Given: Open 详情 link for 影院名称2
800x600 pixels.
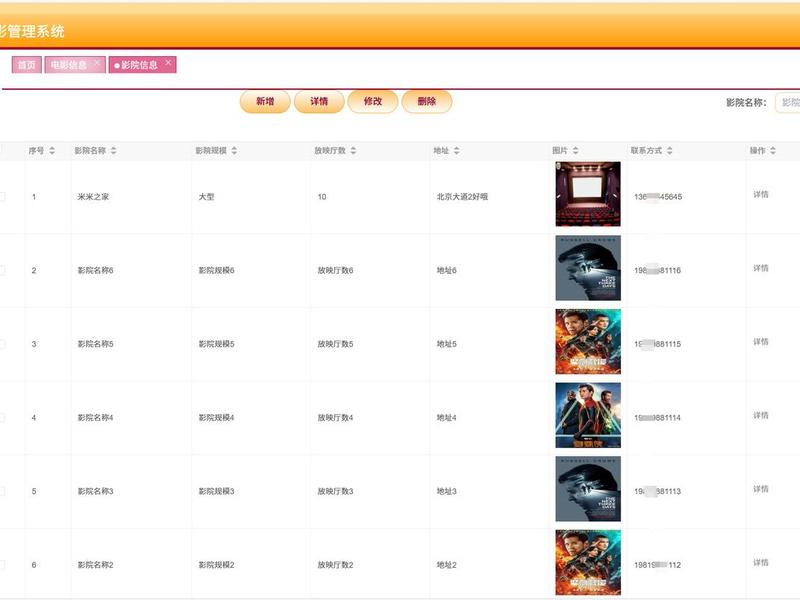Looking at the screenshot, I should [761, 562].
